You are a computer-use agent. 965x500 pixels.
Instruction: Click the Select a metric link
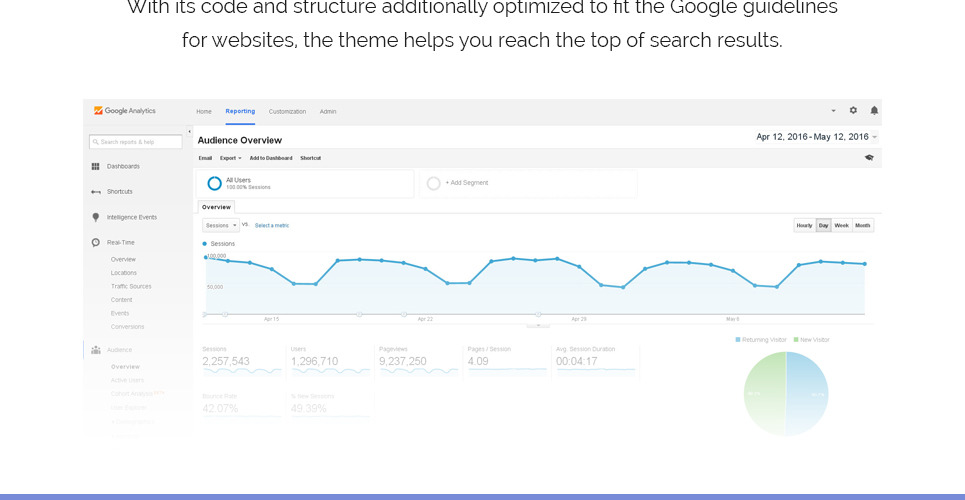[272, 226]
